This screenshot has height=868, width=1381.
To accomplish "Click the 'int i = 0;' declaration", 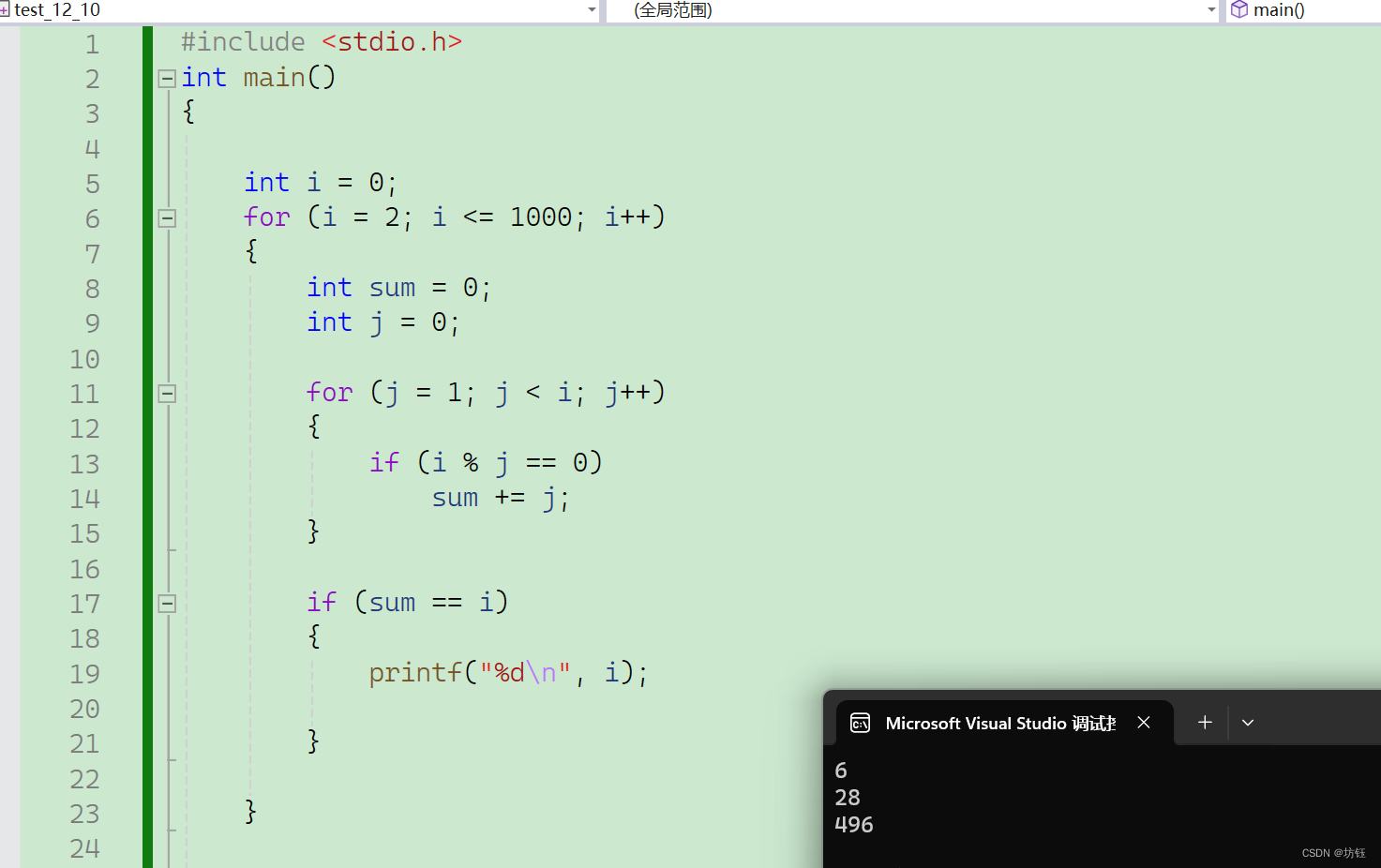I will point(321,183).
